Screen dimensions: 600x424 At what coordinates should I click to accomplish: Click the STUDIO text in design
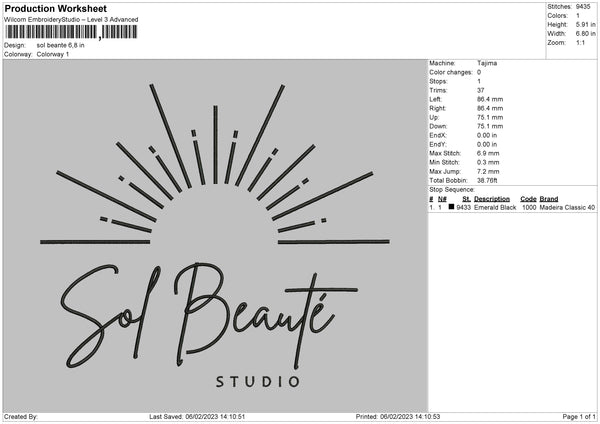point(258,382)
